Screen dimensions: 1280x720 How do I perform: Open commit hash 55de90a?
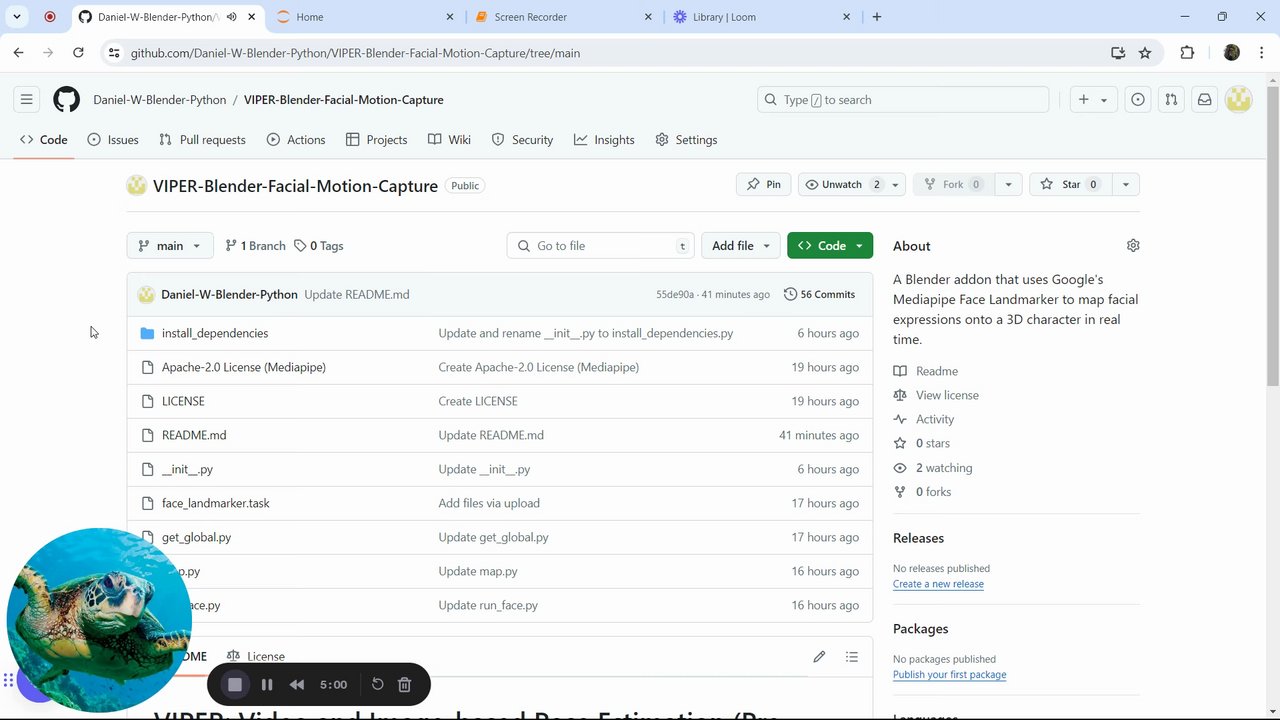pyautogui.click(x=675, y=294)
